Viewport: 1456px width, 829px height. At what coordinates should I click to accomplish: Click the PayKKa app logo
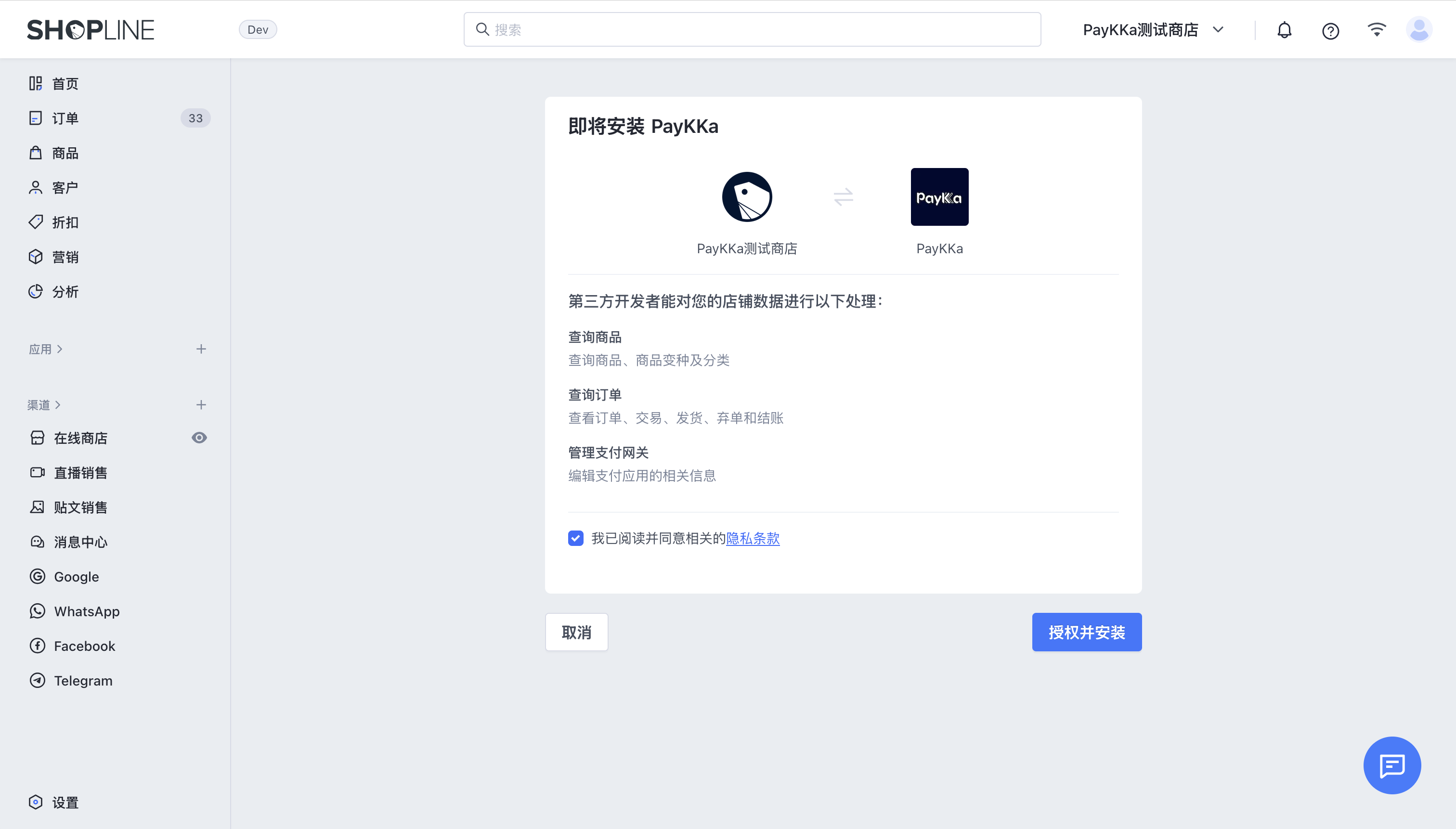tap(939, 197)
